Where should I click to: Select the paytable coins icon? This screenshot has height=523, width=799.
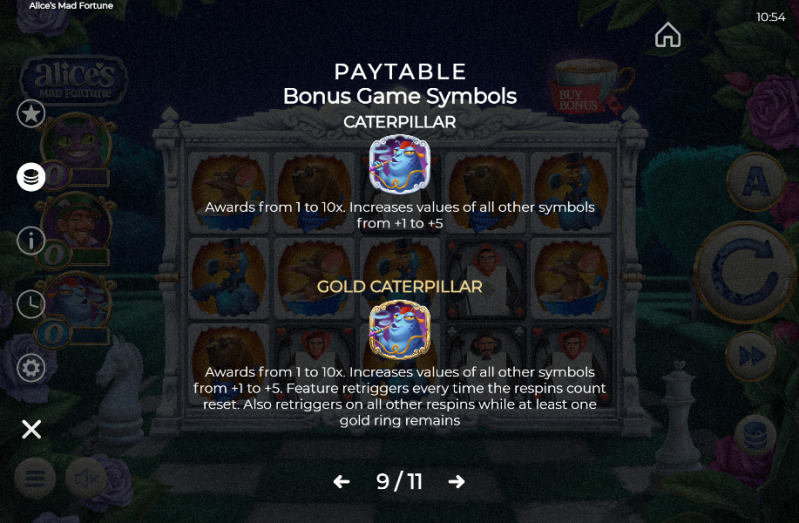(31, 177)
